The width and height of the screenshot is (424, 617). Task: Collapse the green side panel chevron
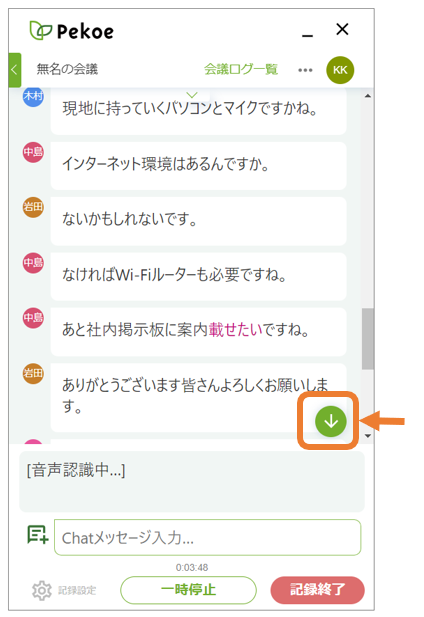click(15, 70)
